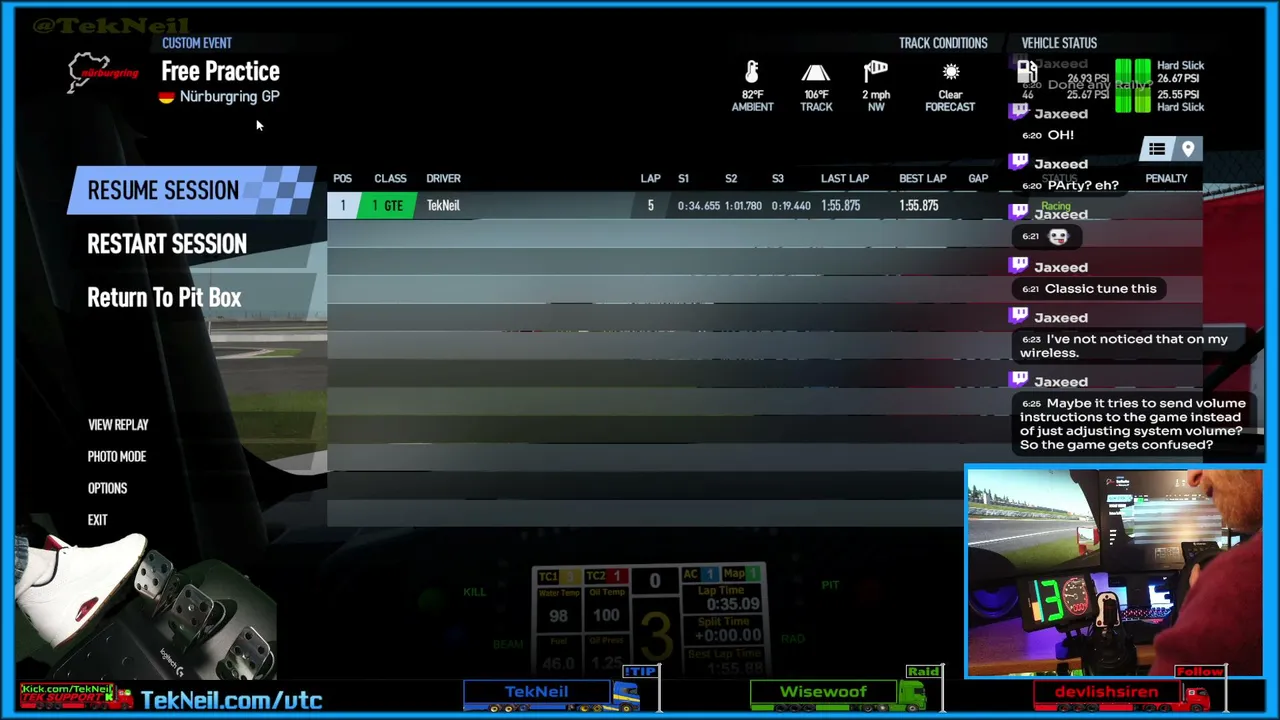Click the Twitch icon above the 'Maybe it tries' message
Image resolution: width=1280 pixels, height=720 pixels.
(x=1019, y=380)
